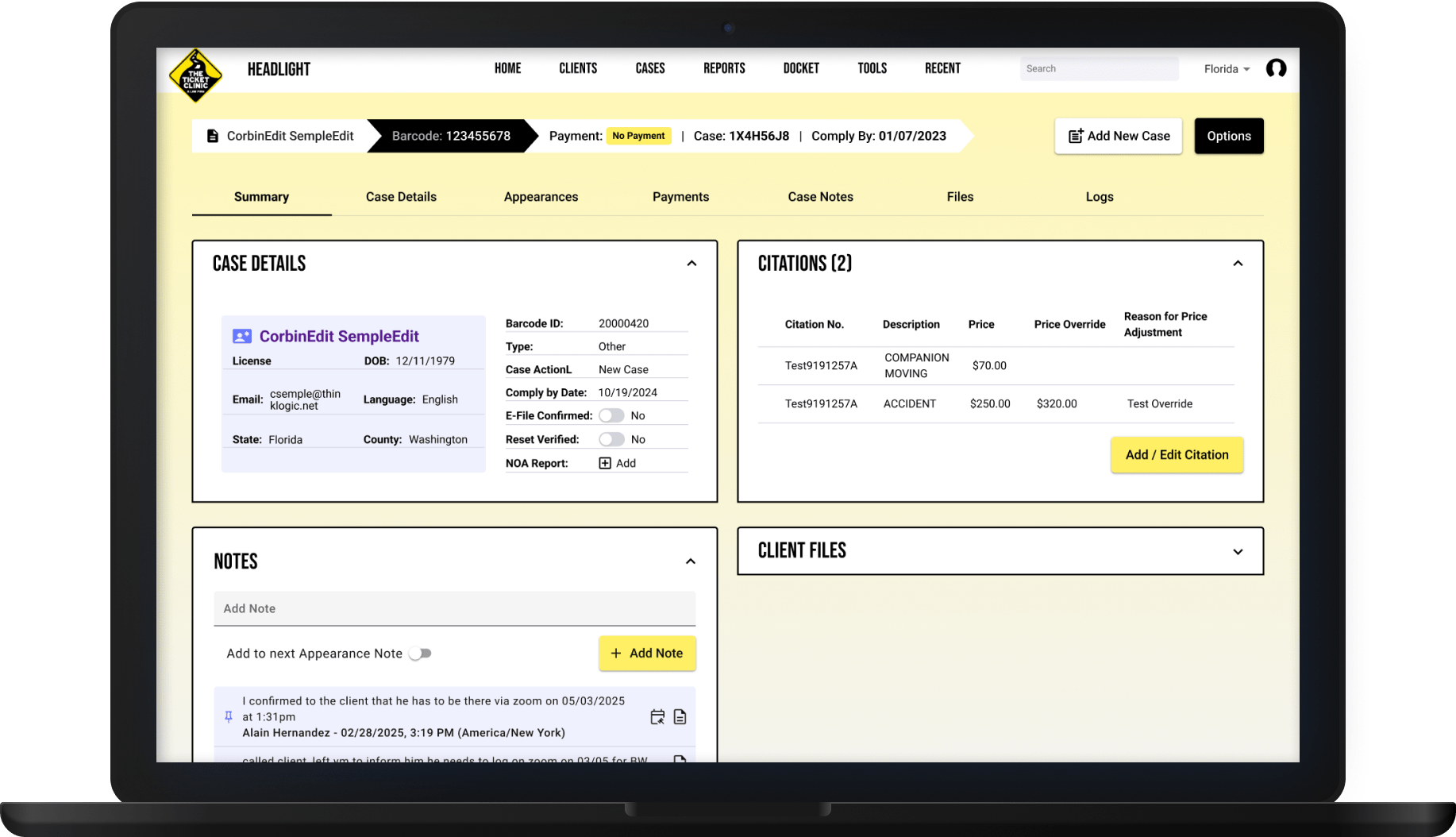Click the yellow Add Note button
This screenshot has height=837, width=1456.
point(647,653)
